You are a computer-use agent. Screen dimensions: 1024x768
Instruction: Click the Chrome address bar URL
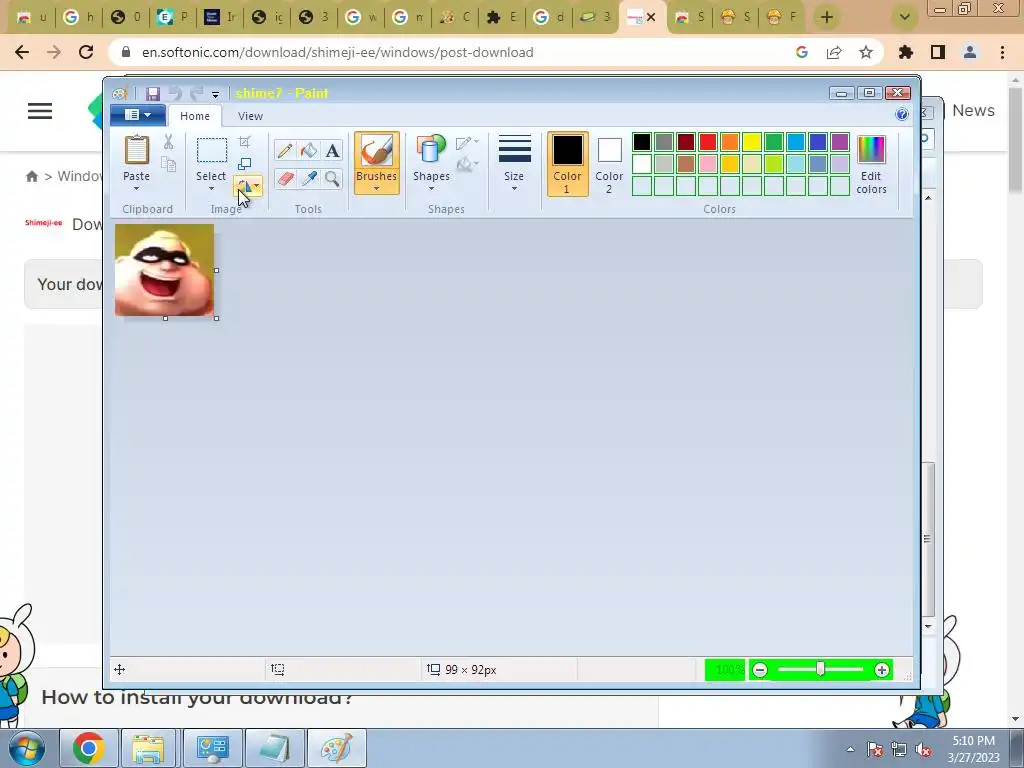[338, 52]
